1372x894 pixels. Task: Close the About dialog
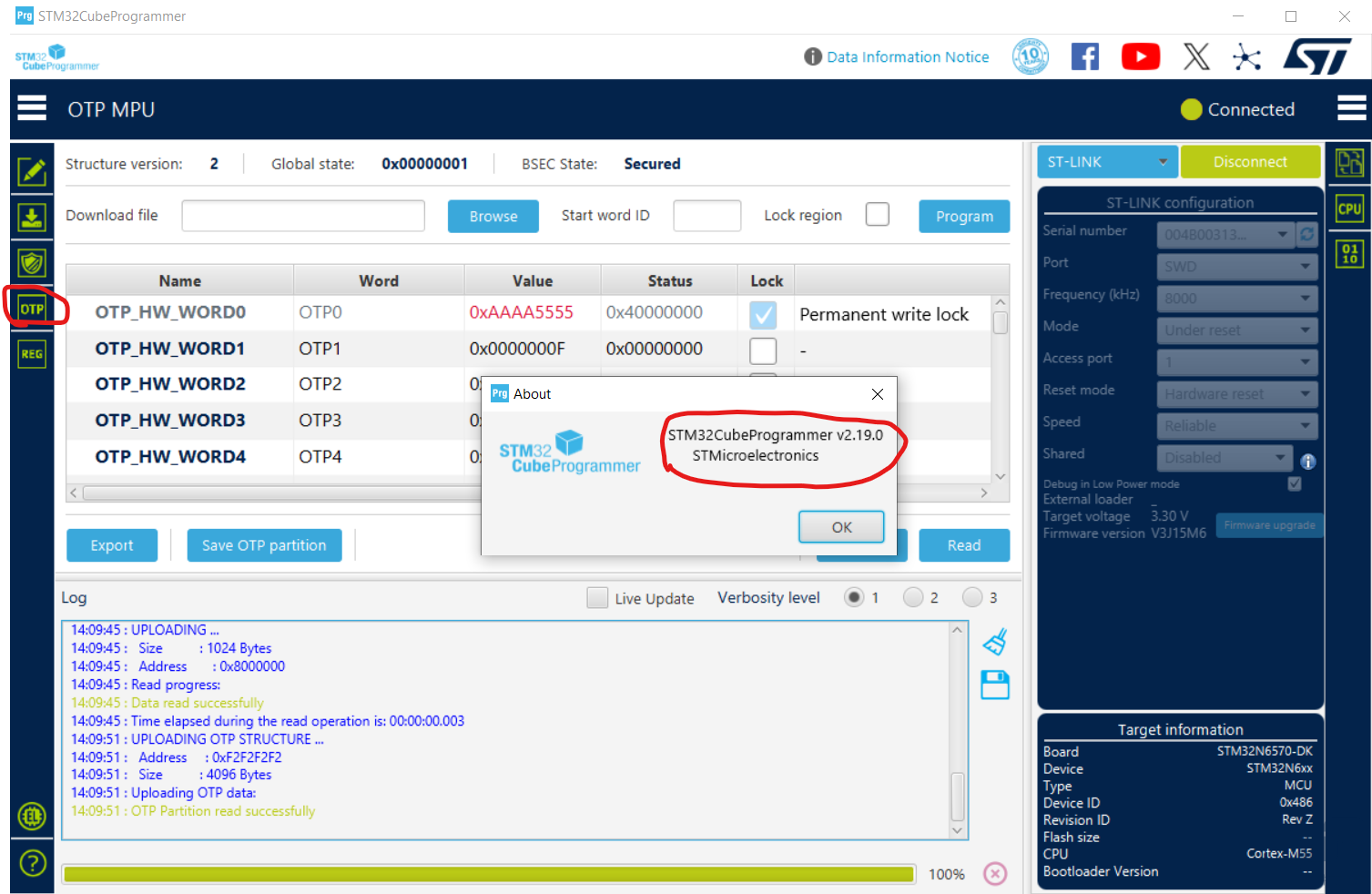tap(878, 394)
